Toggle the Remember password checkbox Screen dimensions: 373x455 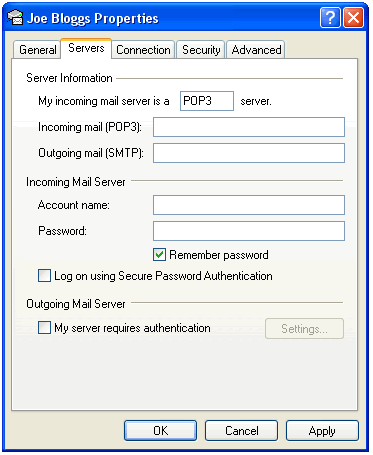point(159,255)
